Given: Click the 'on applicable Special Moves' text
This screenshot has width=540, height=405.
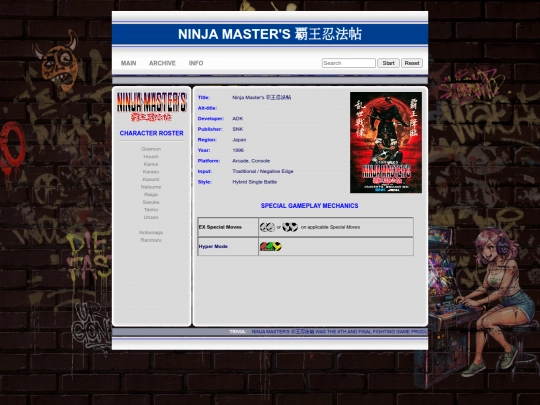Looking at the screenshot, I should coord(330,227).
